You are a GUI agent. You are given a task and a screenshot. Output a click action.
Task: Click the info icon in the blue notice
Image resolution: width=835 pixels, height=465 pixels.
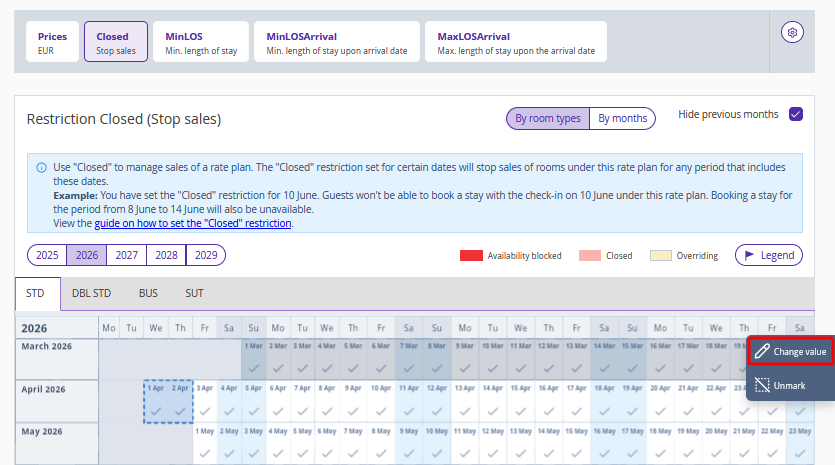tap(41, 167)
